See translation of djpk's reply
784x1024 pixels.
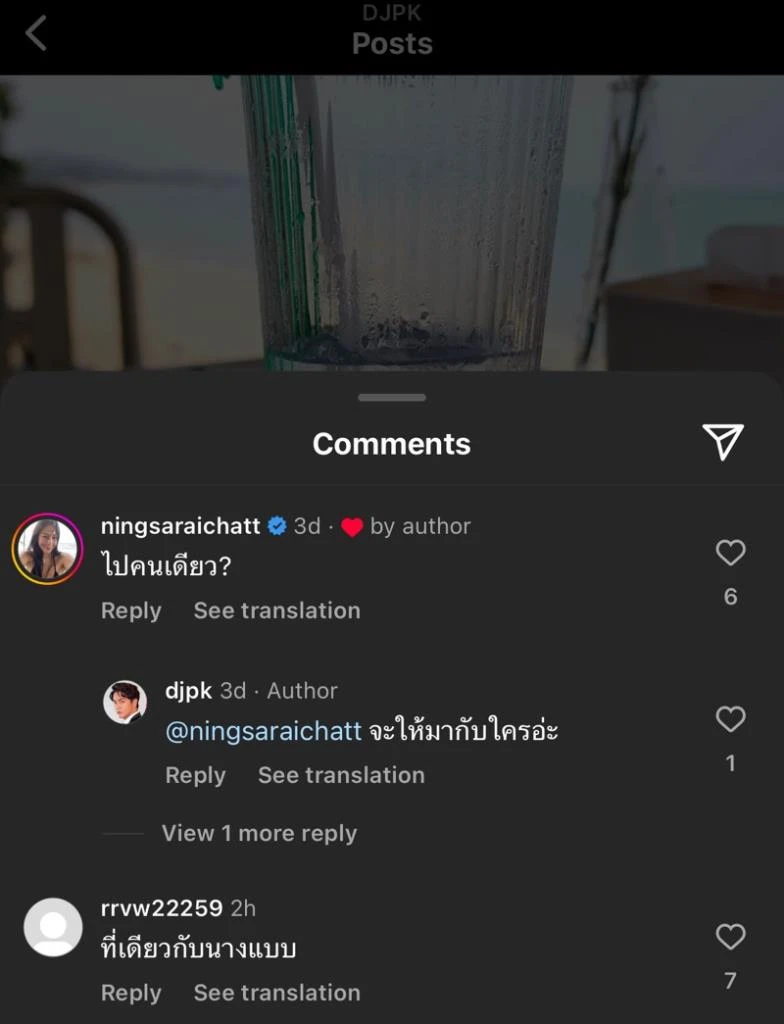pos(341,775)
